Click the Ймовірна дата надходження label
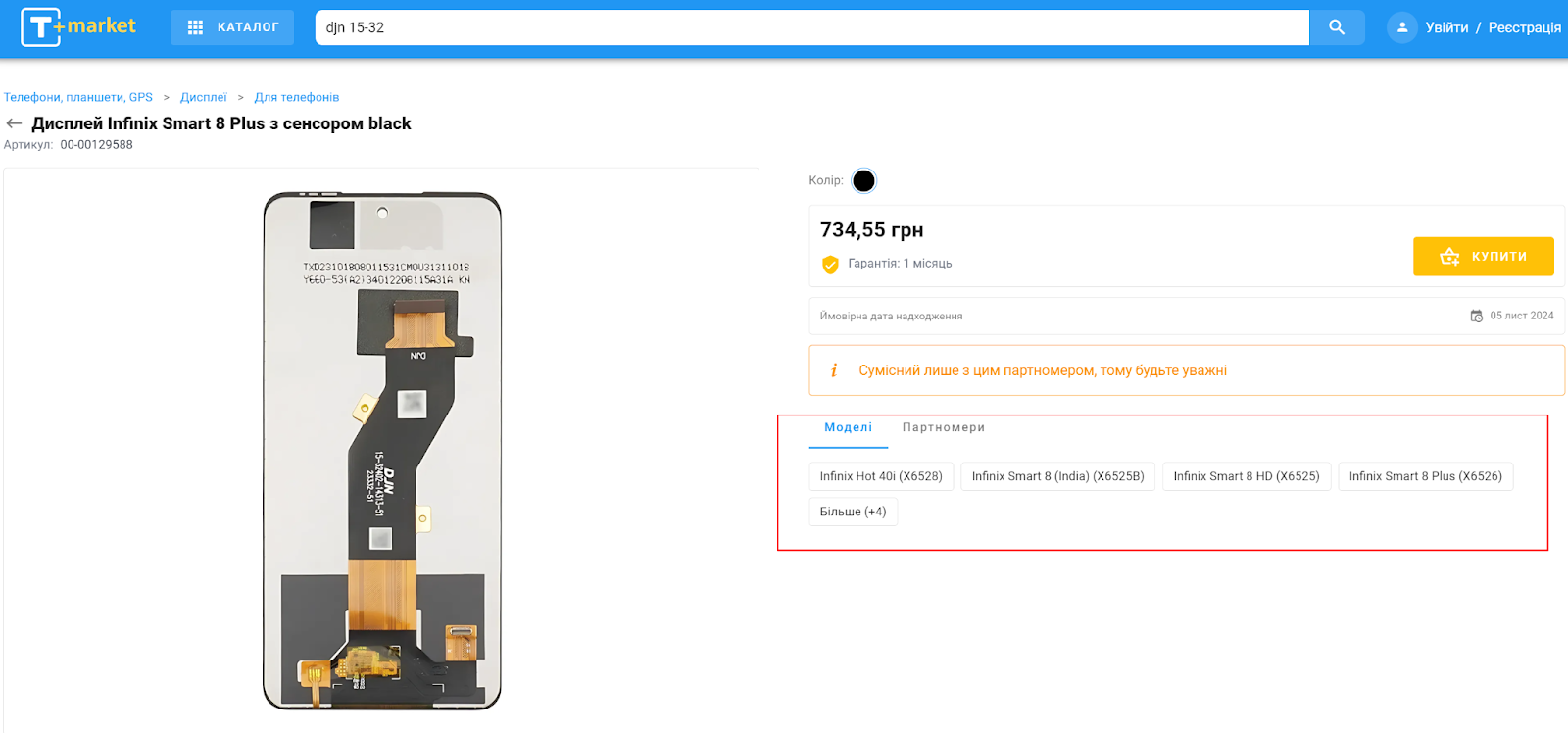Screen dimensions: 1568x733 [x=891, y=317]
